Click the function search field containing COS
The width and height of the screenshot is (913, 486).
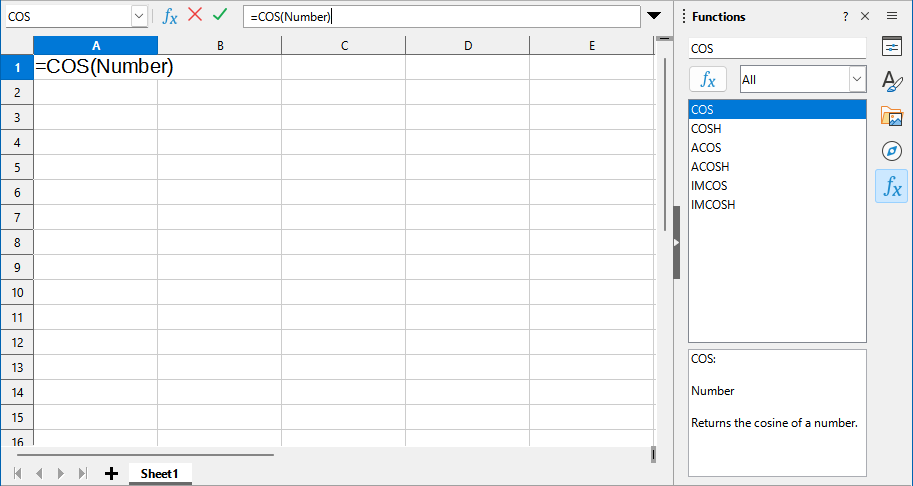[x=777, y=48]
